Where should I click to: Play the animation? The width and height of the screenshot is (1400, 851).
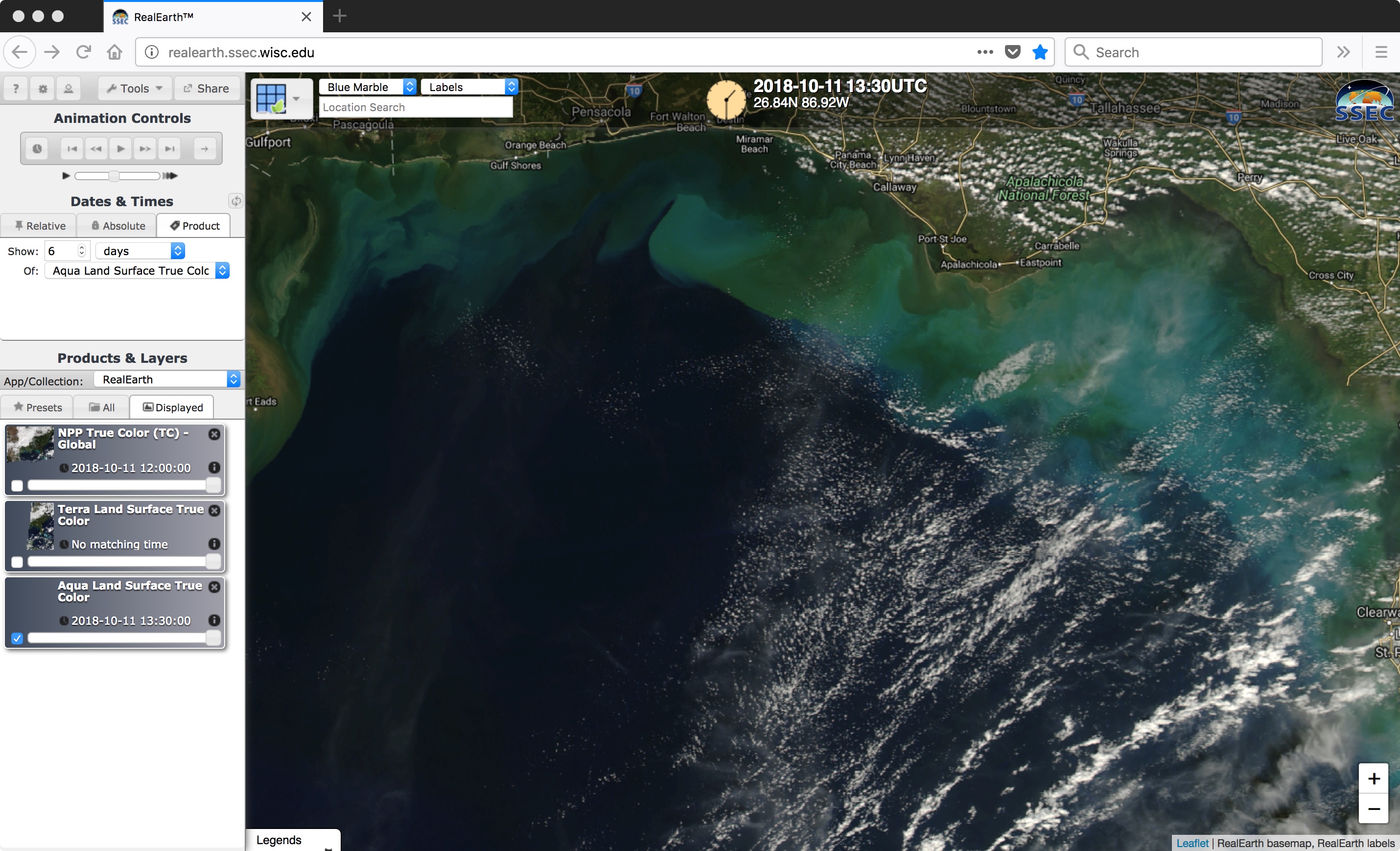click(120, 148)
